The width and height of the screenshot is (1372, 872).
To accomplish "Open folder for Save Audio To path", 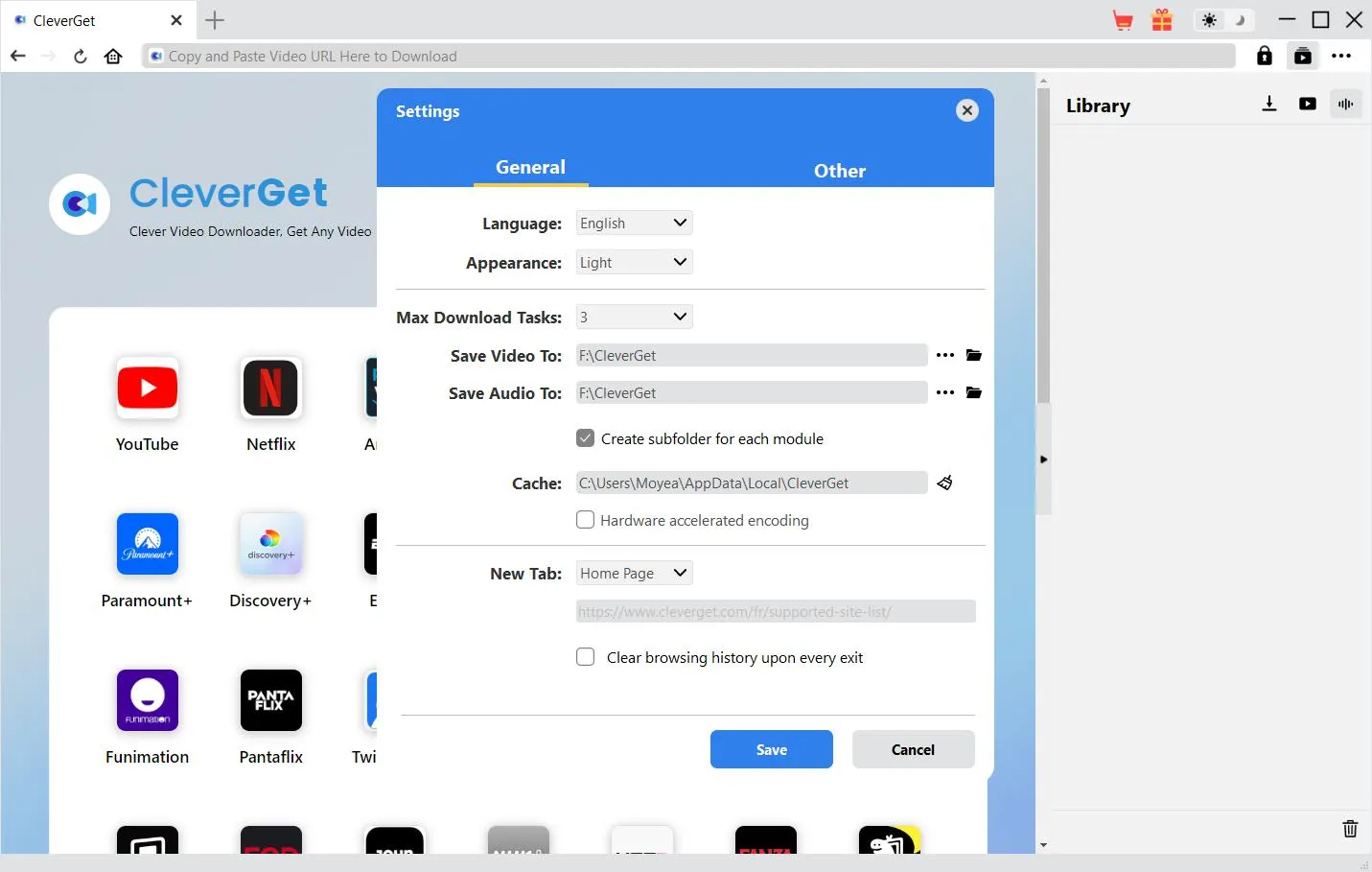I will click(x=974, y=393).
